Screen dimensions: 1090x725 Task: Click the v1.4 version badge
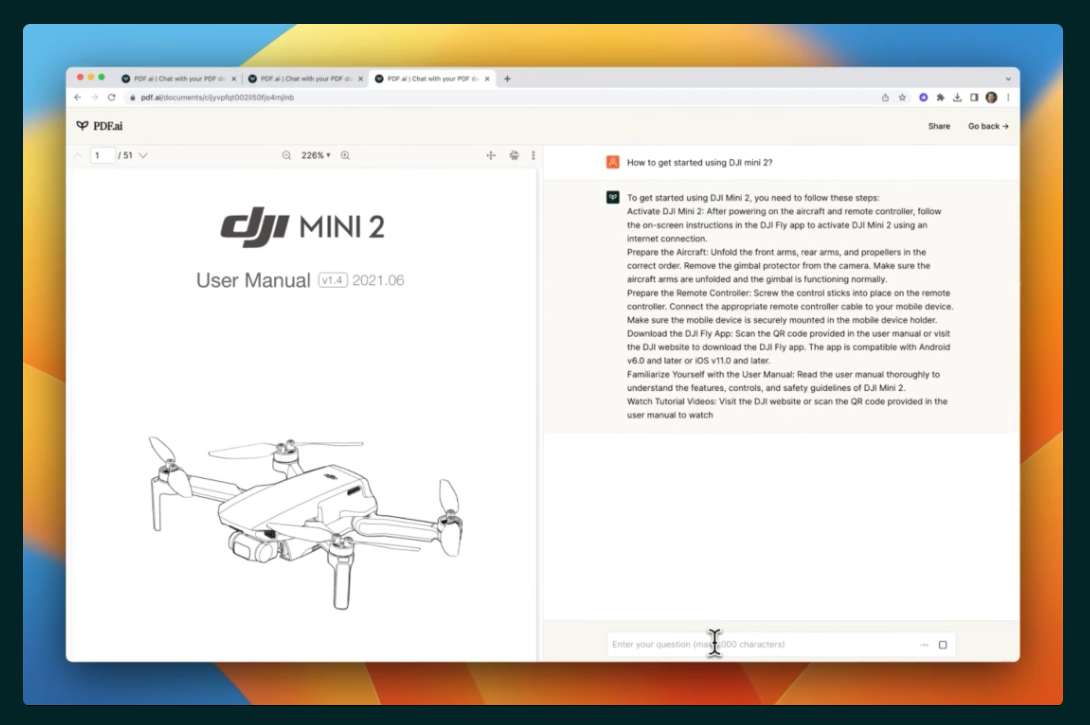tap(333, 280)
